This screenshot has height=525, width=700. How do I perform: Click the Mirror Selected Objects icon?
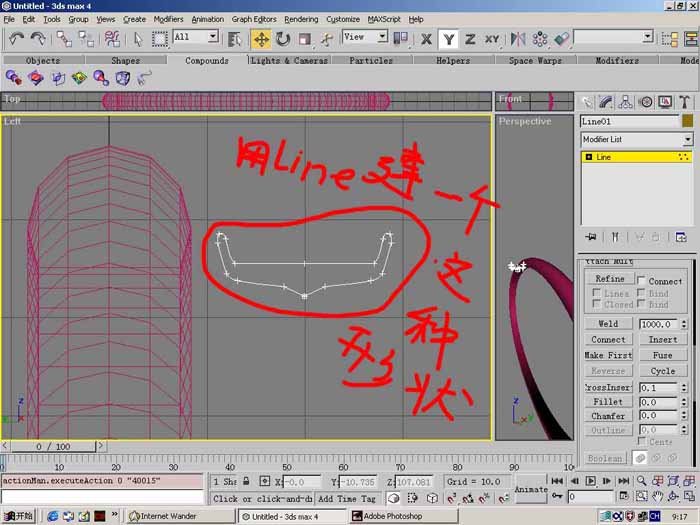pos(518,39)
